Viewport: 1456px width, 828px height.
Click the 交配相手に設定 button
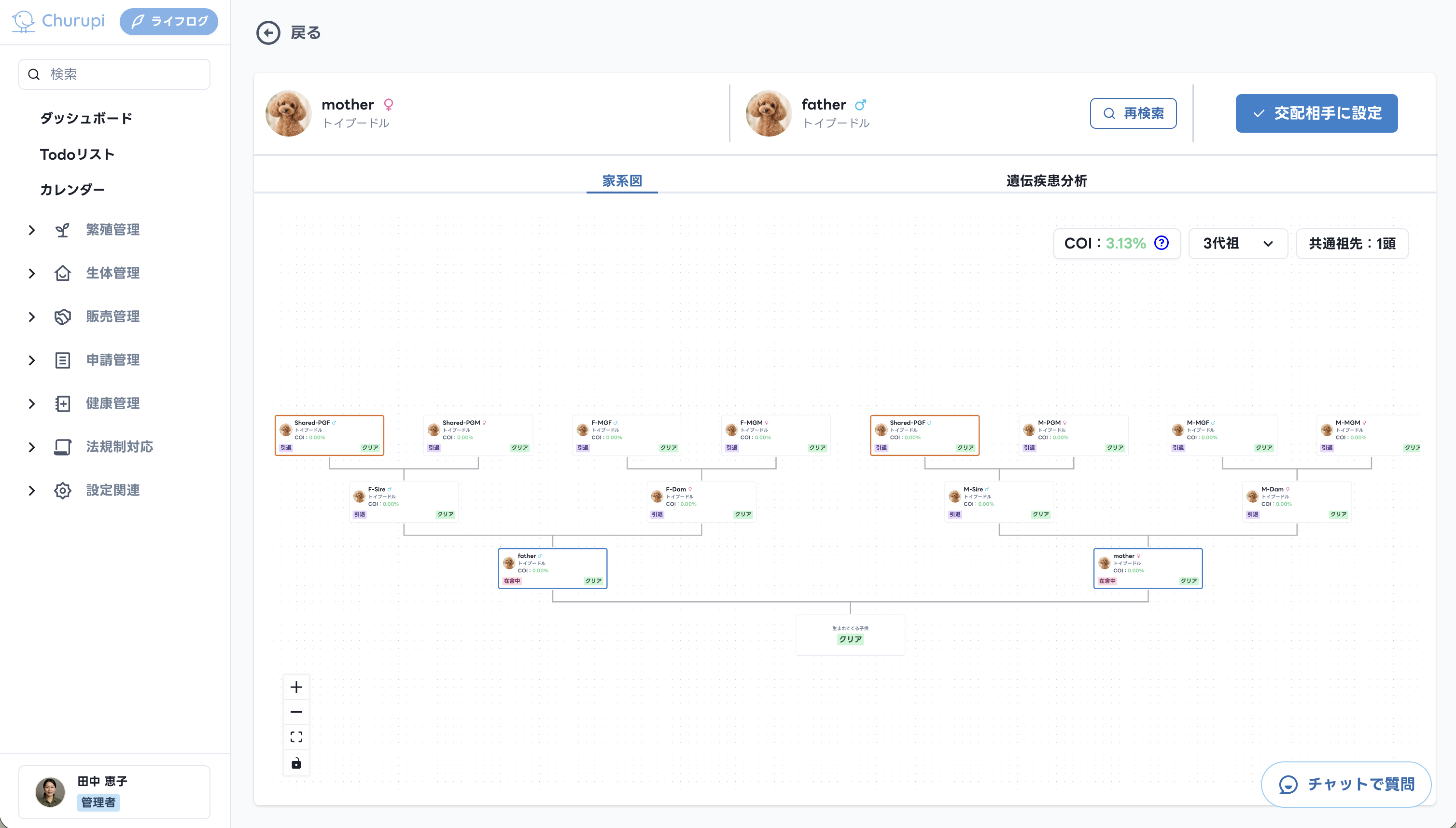tap(1316, 113)
